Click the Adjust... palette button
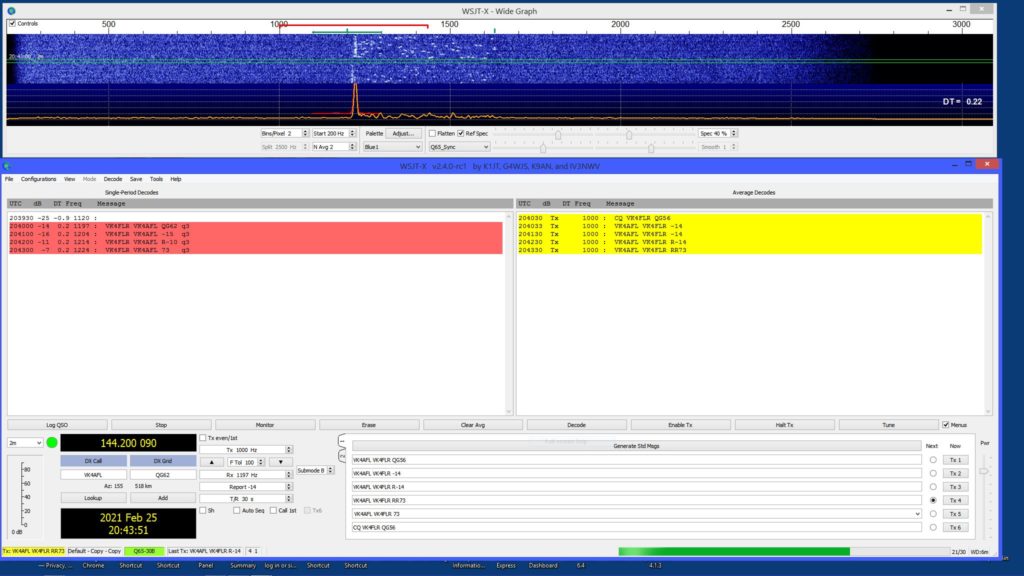 [403, 133]
